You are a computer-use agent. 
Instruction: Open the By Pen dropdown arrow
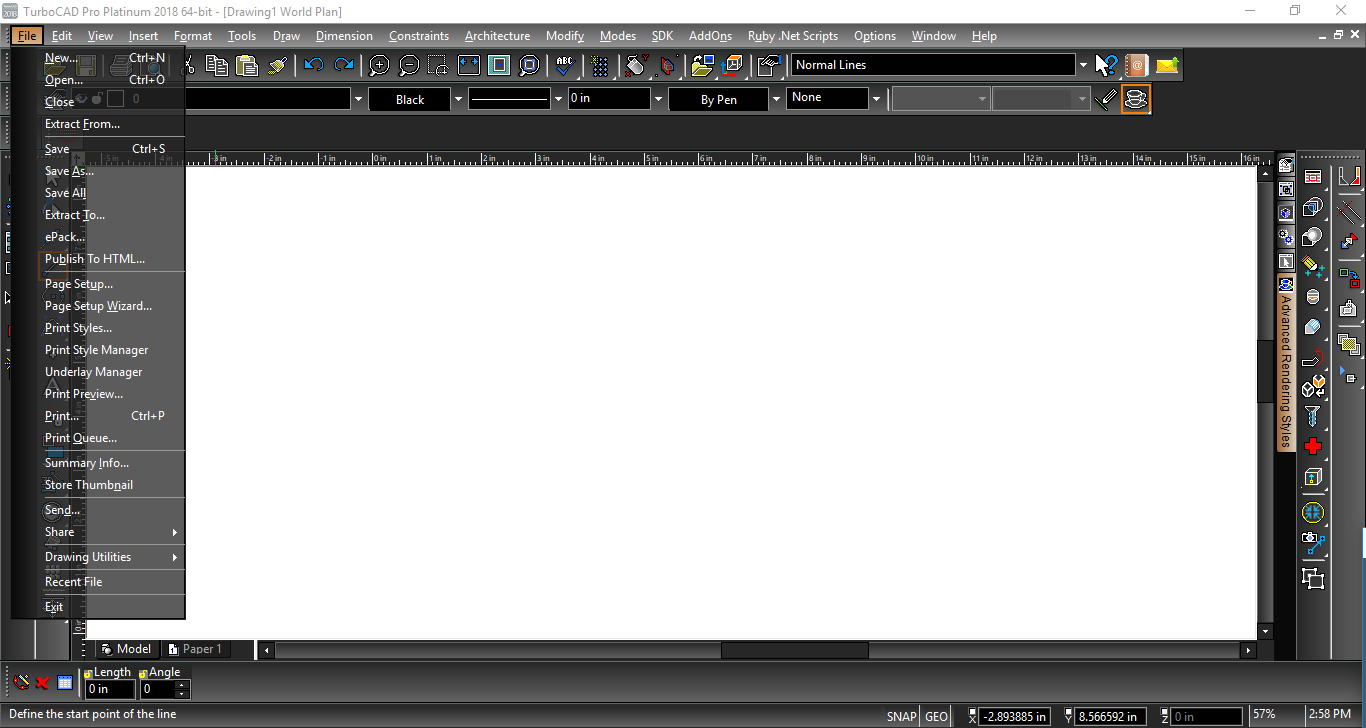tap(776, 99)
